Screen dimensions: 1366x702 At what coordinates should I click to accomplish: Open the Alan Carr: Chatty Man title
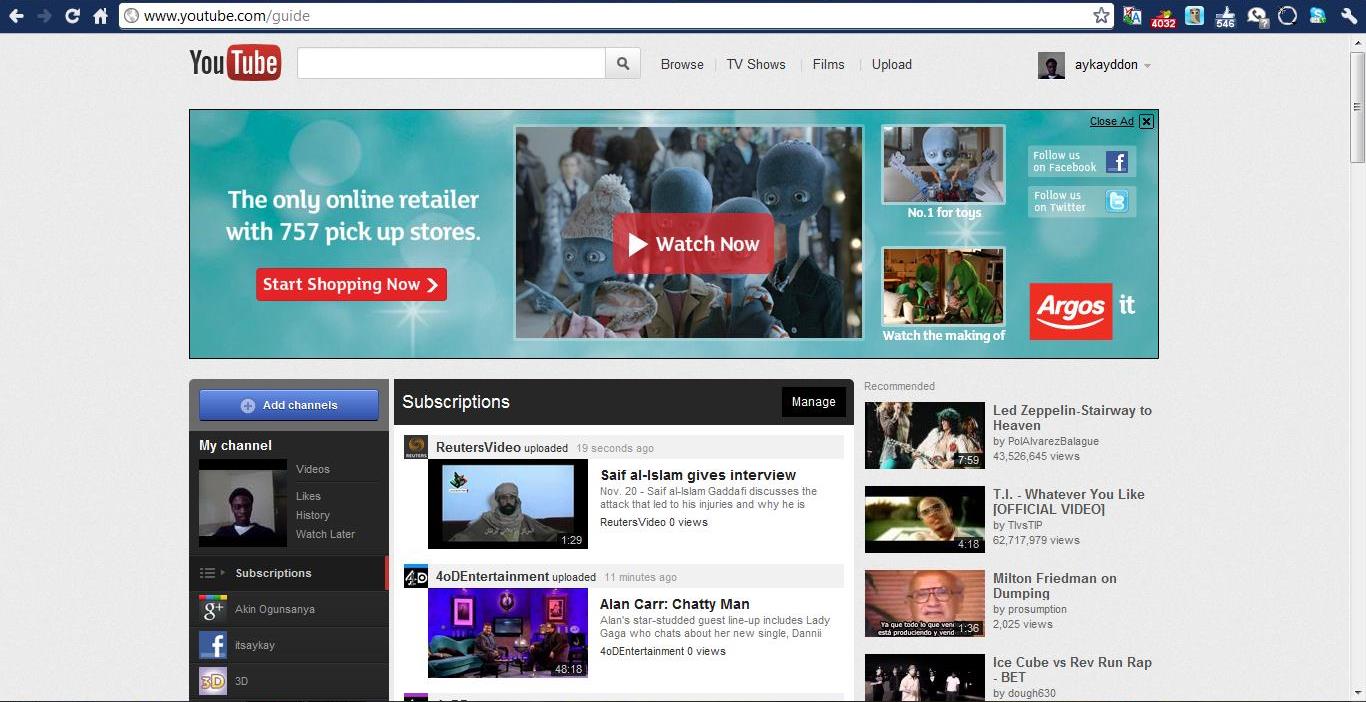point(675,604)
